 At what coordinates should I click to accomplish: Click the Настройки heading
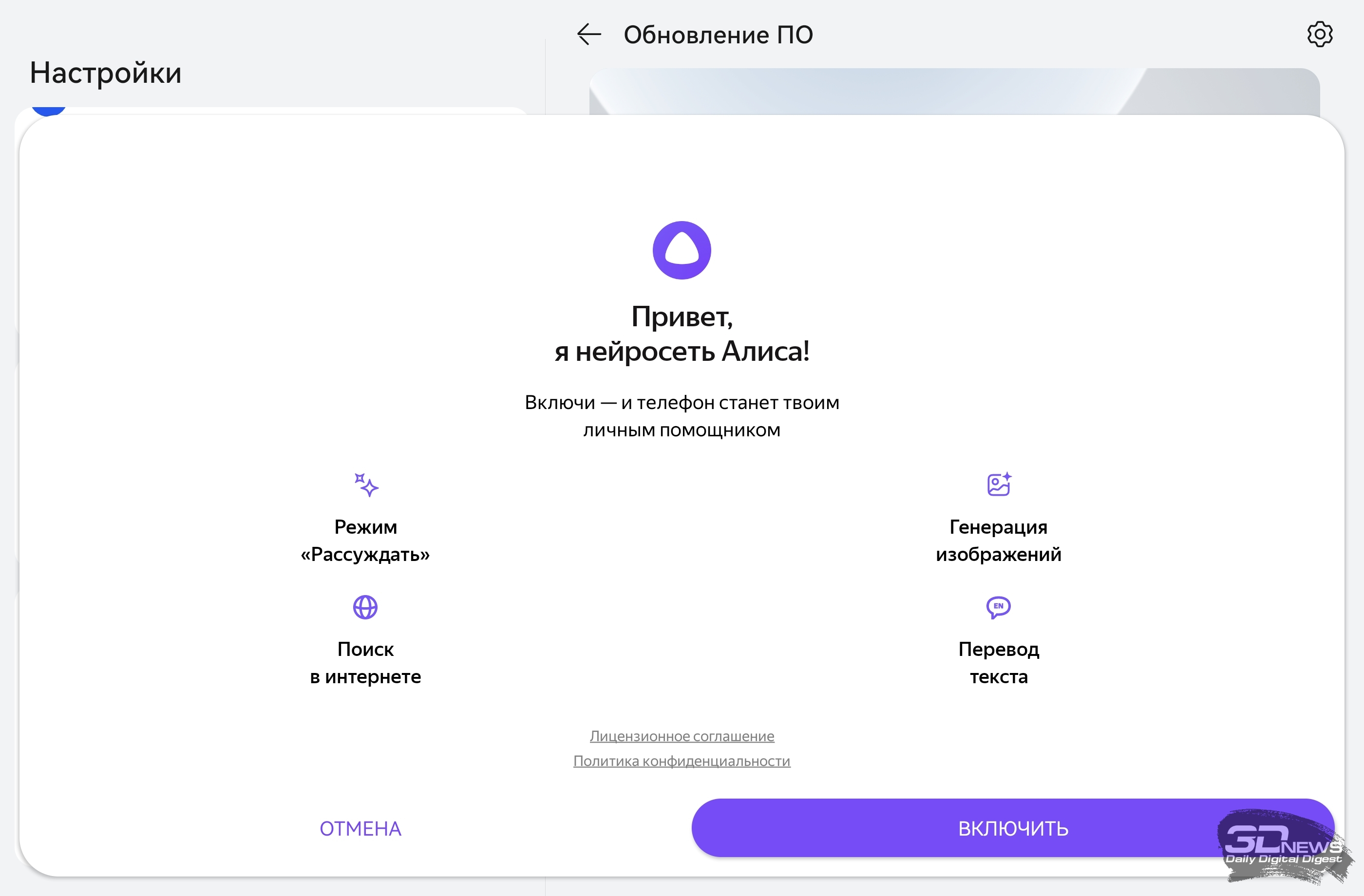pyautogui.click(x=105, y=73)
